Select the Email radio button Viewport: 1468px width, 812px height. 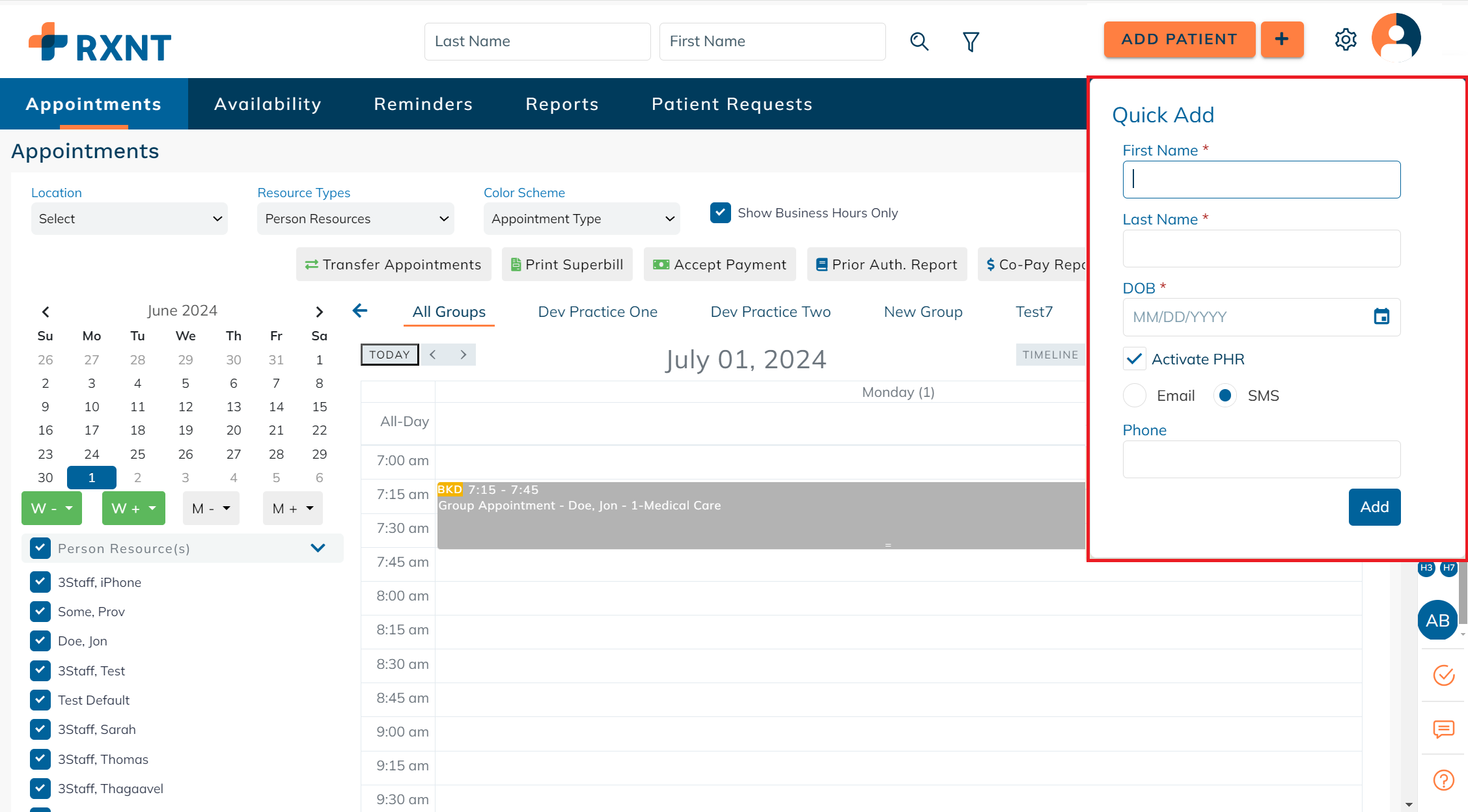pyautogui.click(x=1135, y=396)
